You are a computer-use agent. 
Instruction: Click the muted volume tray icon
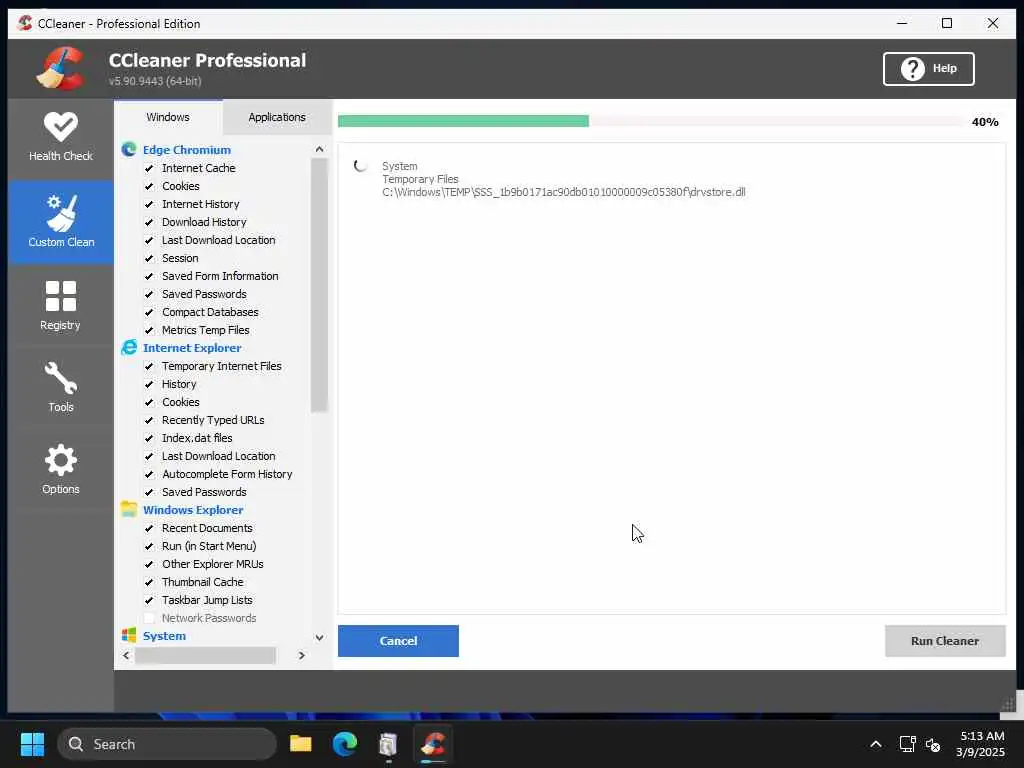click(x=933, y=744)
